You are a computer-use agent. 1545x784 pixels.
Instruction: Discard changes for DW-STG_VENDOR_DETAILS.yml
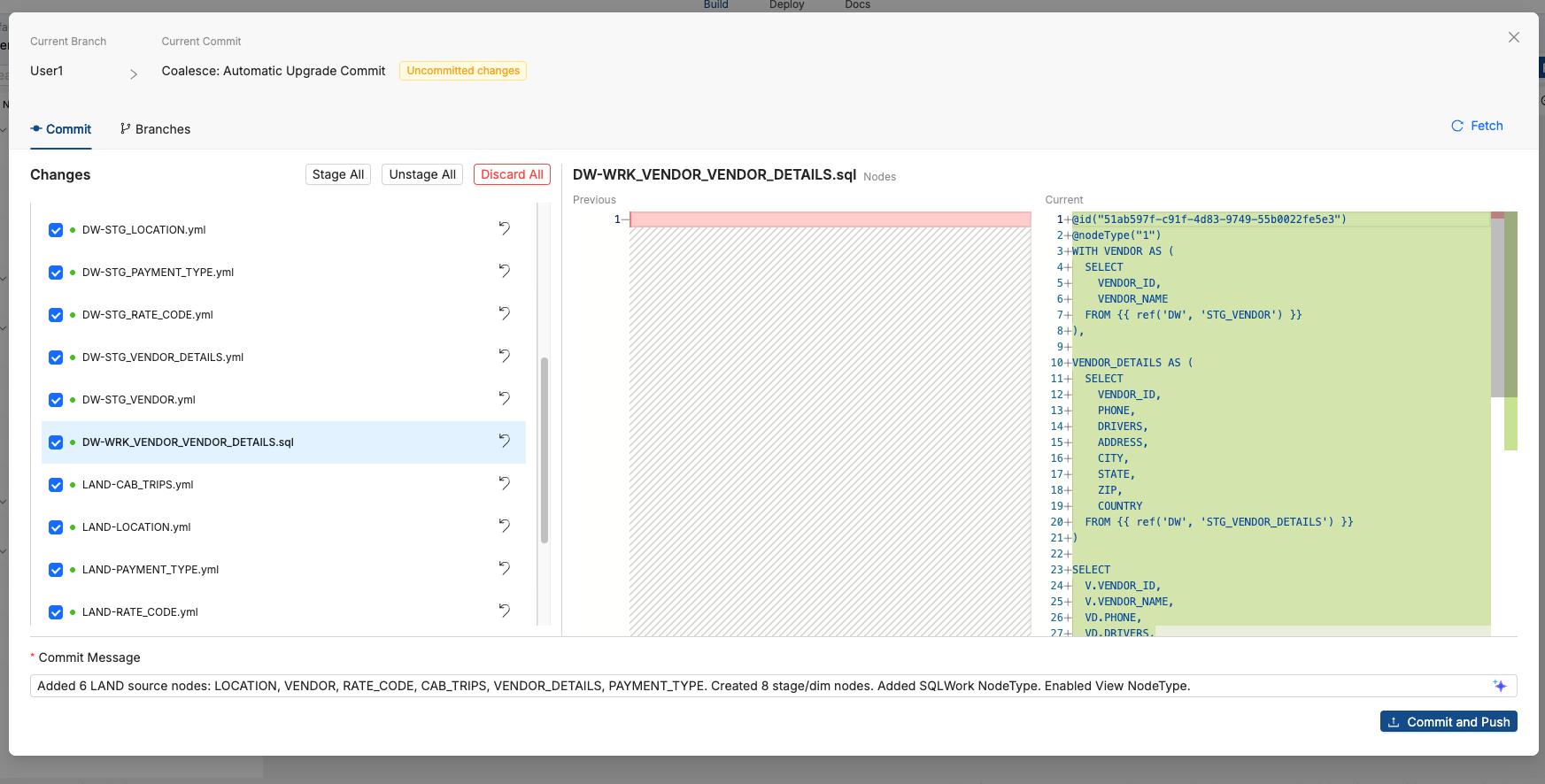tap(504, 356)
